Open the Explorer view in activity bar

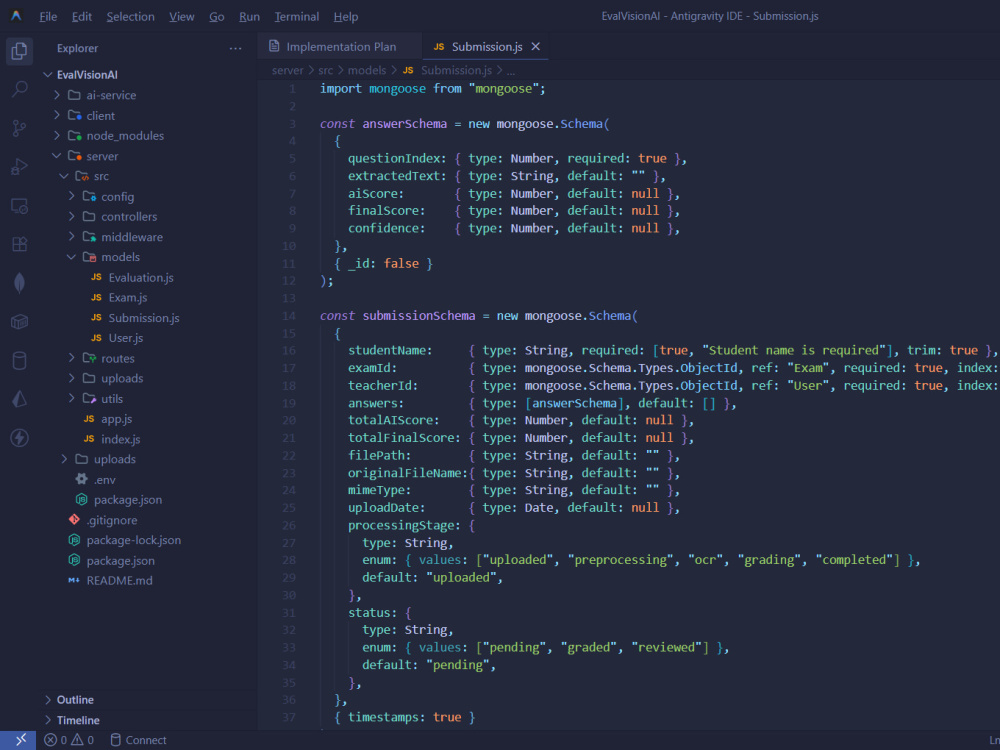click(x=19, y=50)
